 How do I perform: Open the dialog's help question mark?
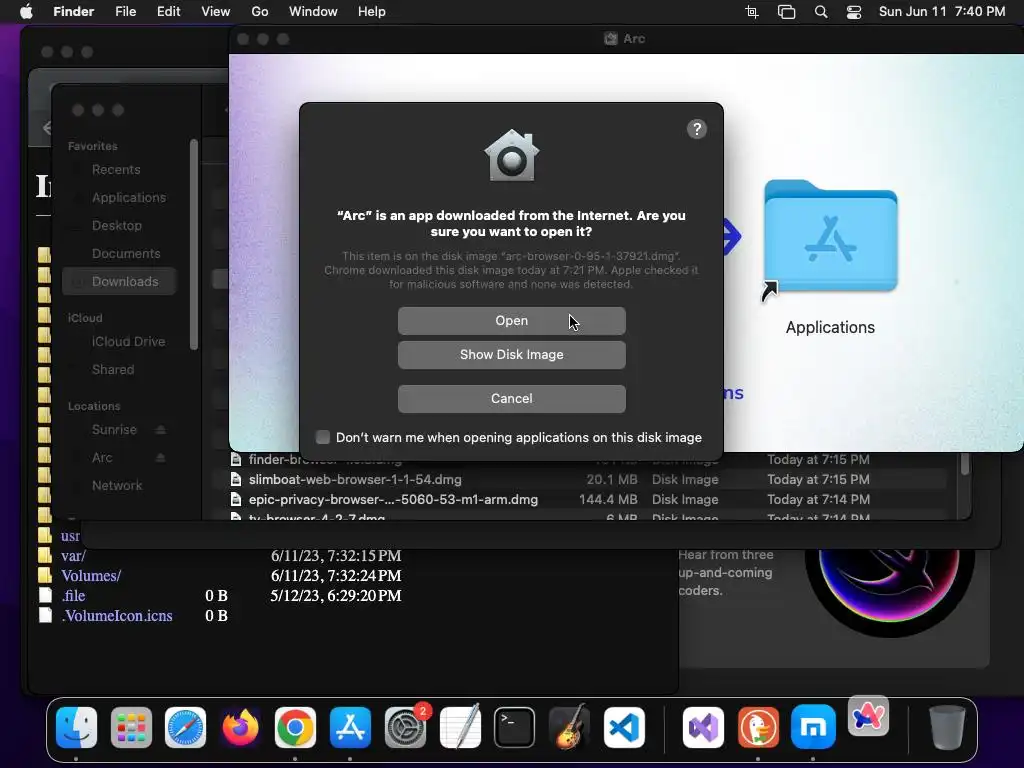tap(697, 129)
